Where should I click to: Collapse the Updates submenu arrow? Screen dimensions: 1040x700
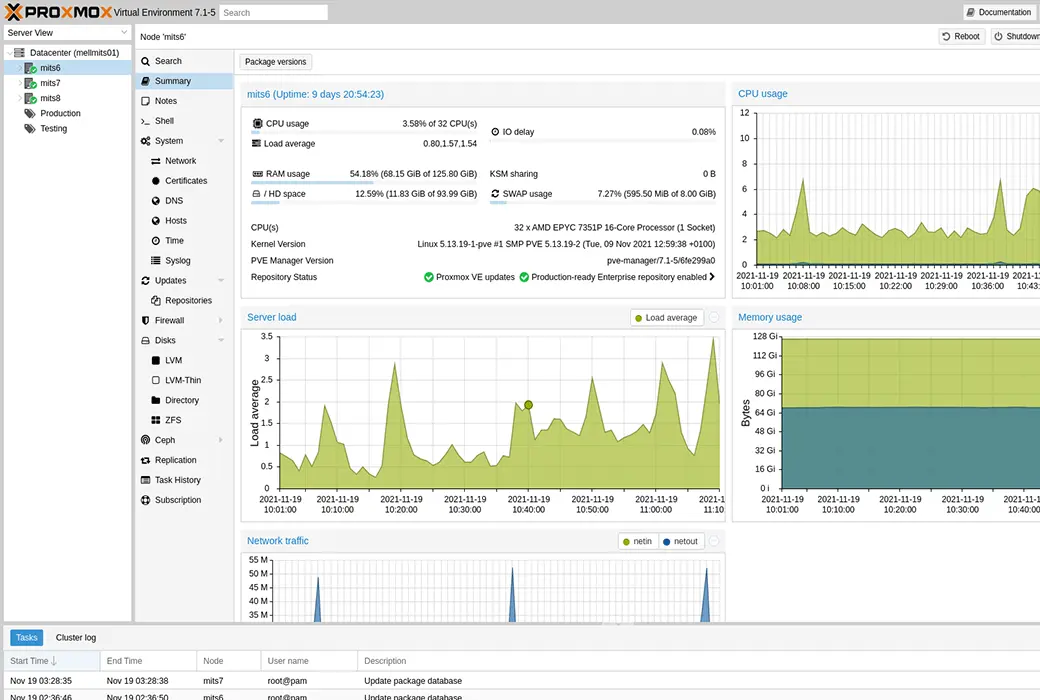221,281
